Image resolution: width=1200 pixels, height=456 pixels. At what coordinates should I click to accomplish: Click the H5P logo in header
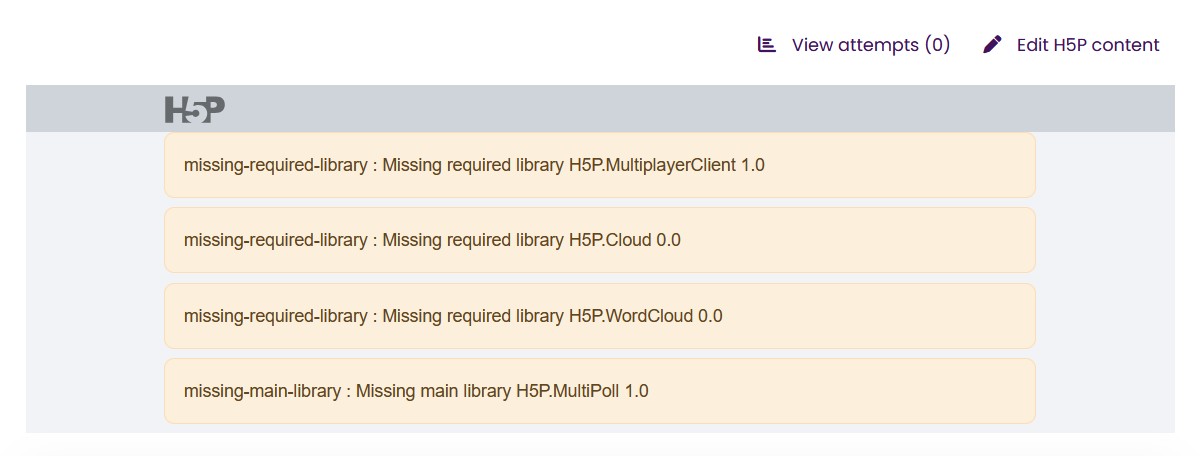[x=195, y=109]
